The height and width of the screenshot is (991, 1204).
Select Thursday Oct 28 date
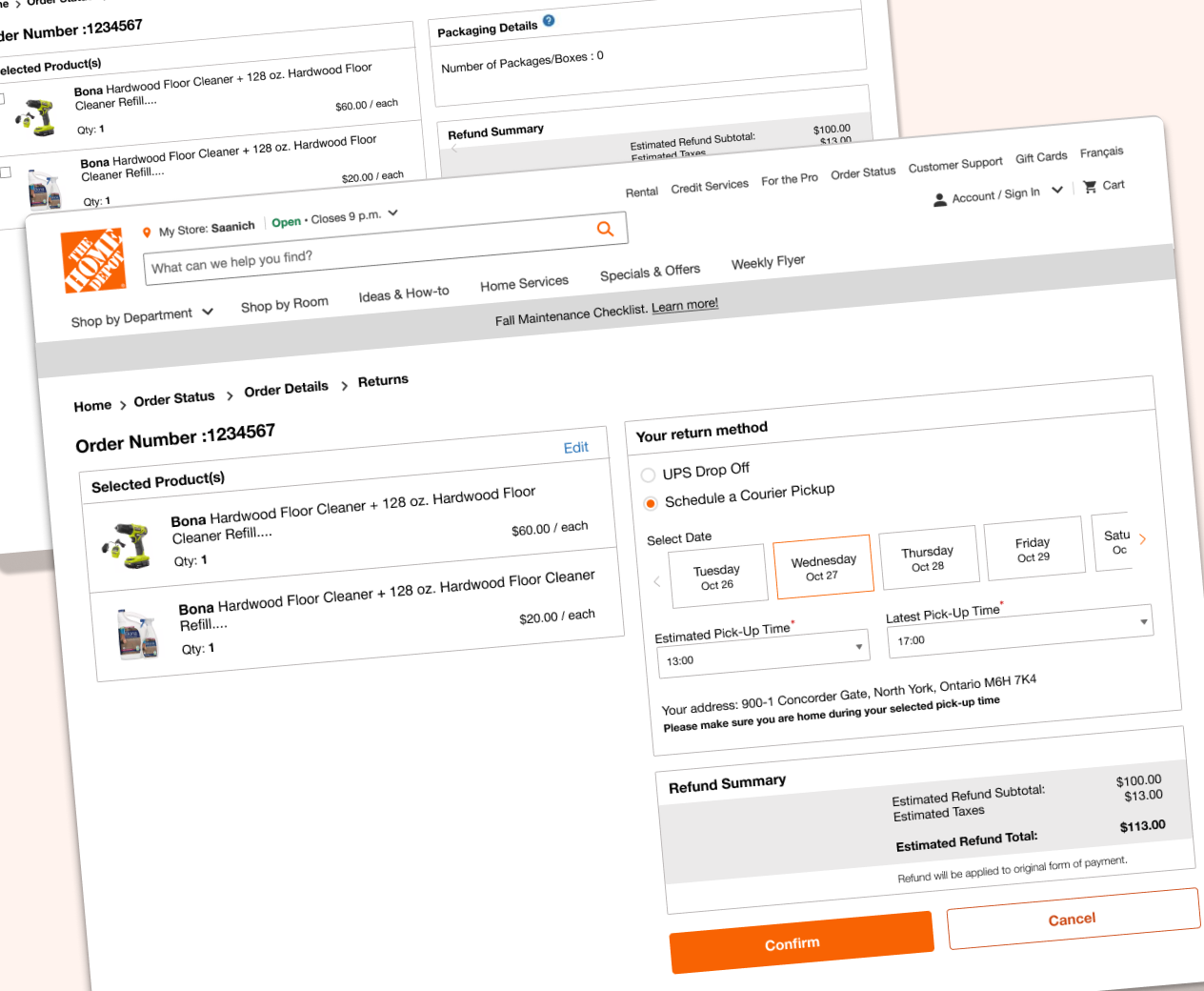click(x=928, y=557)
